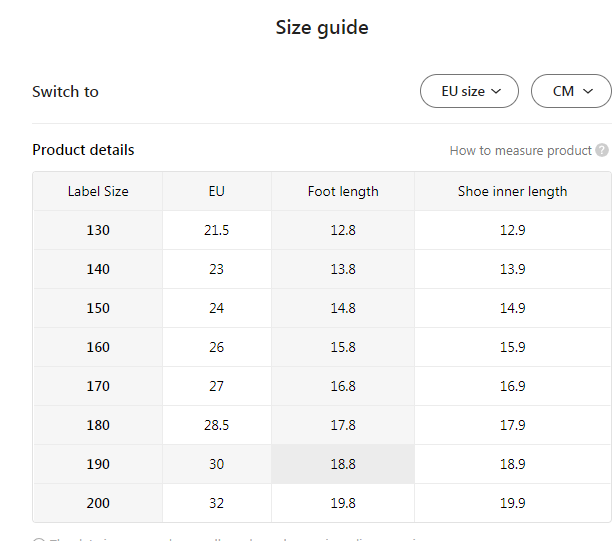Click the EU column header
Screen dimensions: 616x541
217,191
